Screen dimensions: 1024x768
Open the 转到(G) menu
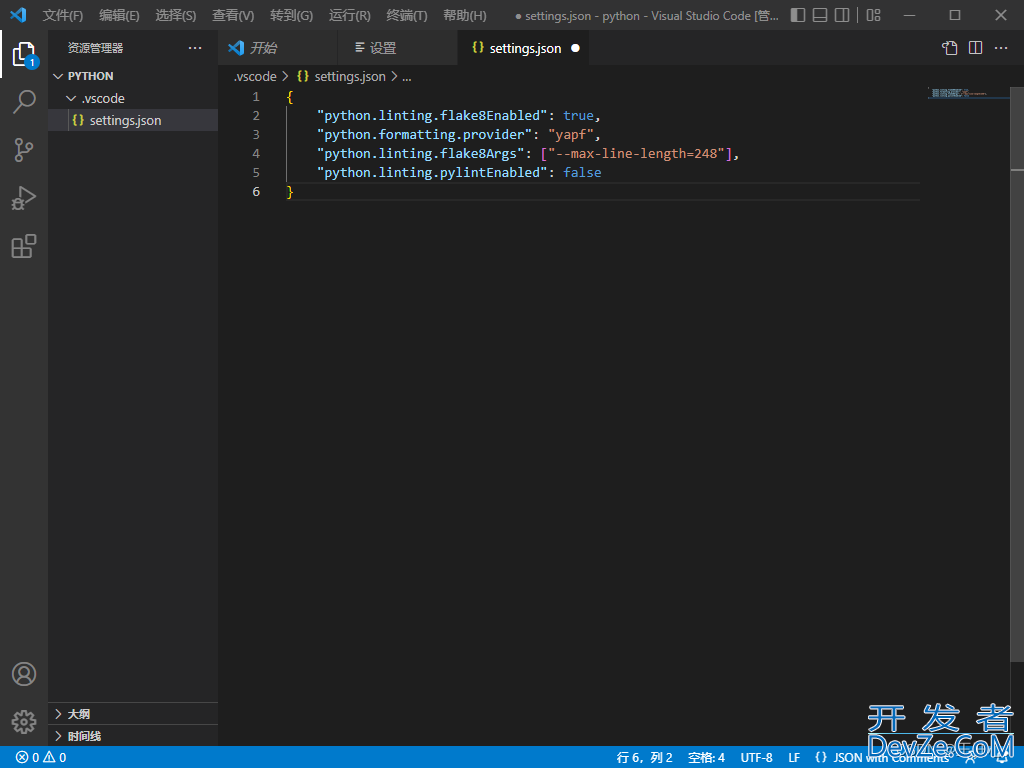(291, 15)
